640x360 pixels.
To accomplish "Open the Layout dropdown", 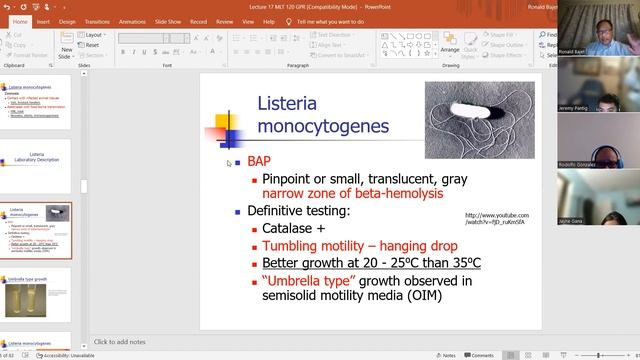I will (x=92, y=35).
